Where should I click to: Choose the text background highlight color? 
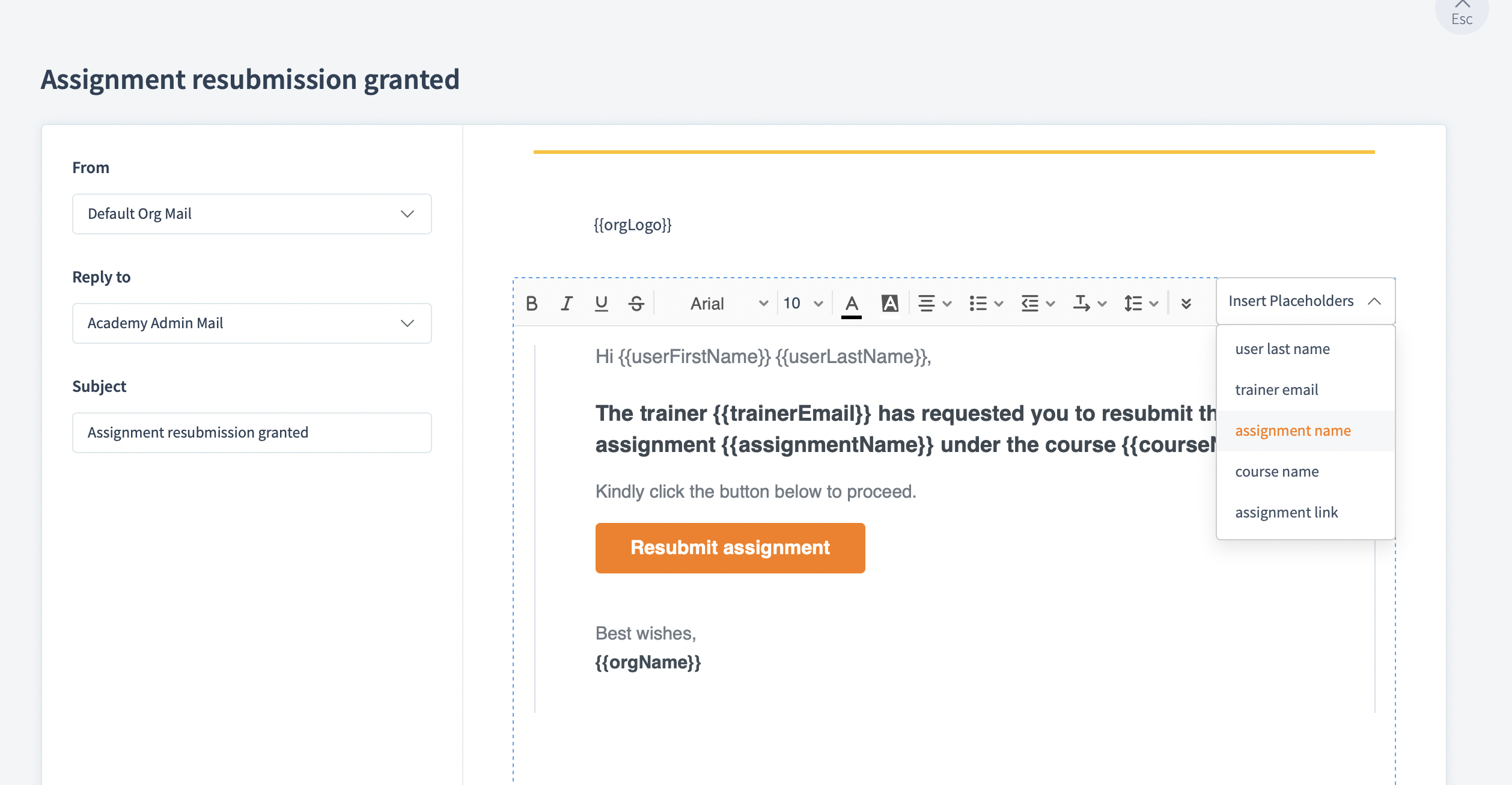pos(890,304)
